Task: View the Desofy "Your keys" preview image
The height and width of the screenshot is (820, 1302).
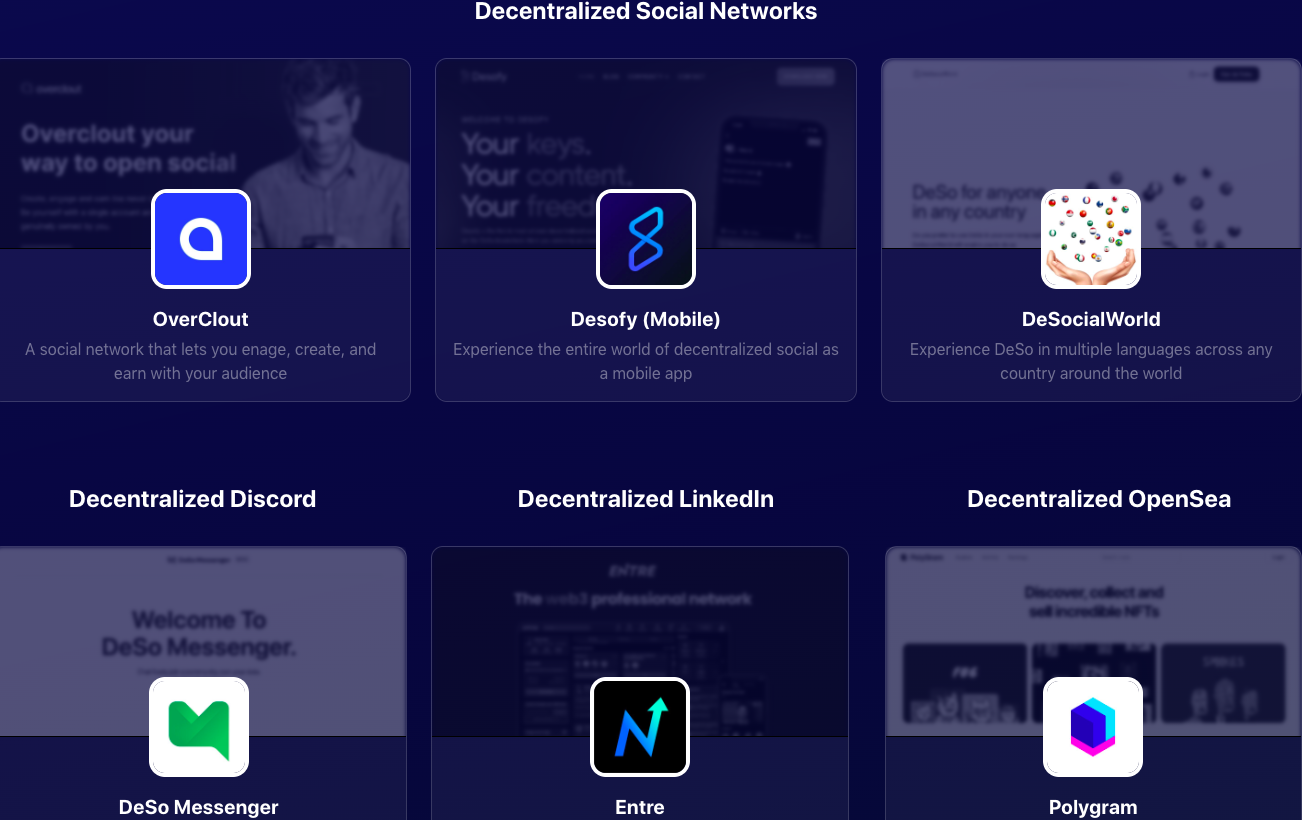Action: click(x=646, y=153)
